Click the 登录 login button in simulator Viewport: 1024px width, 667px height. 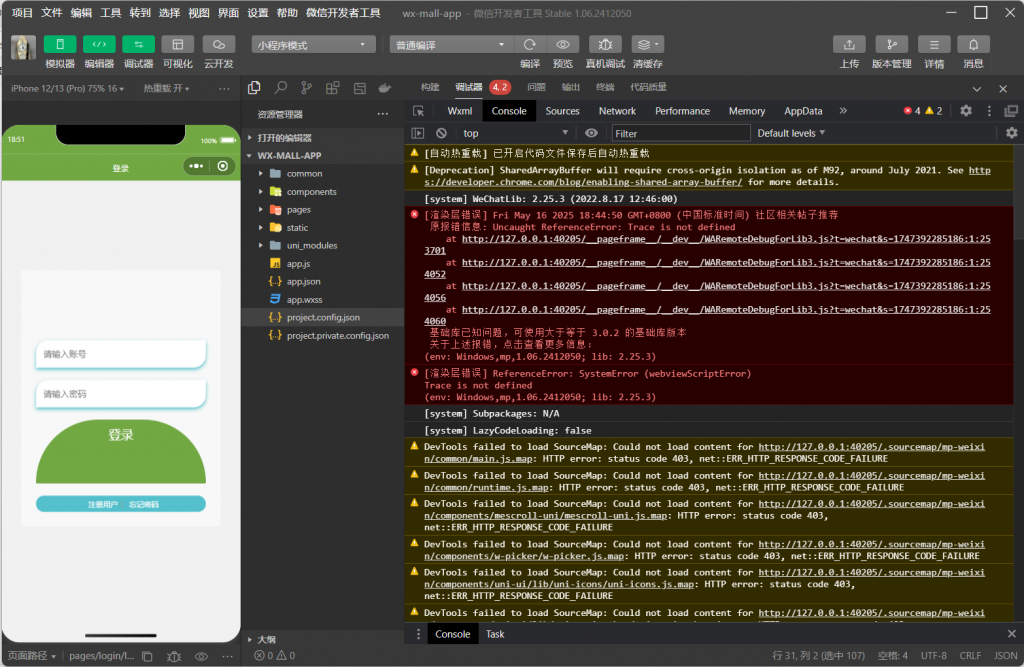[121, 450]
